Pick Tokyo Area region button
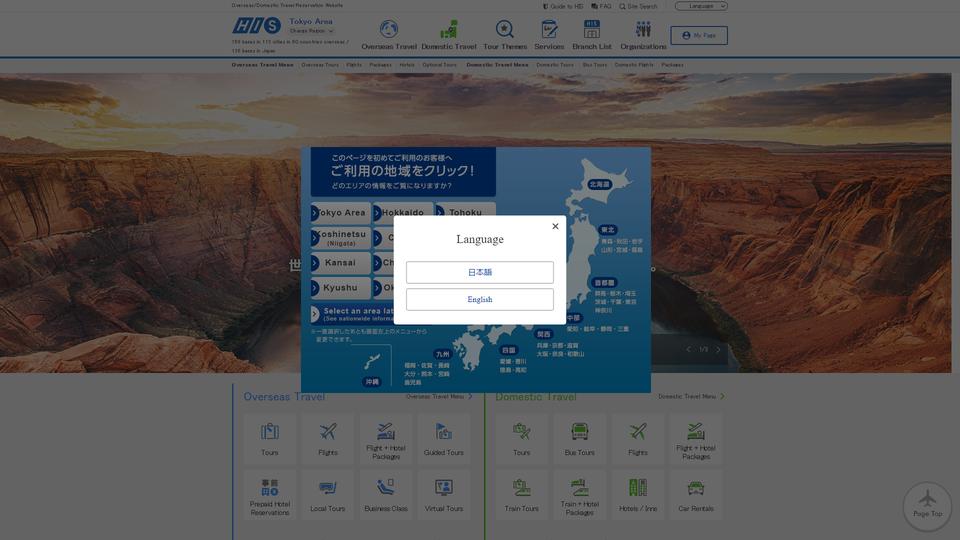This screenshot has height=540, width=960. click(340, 212)
